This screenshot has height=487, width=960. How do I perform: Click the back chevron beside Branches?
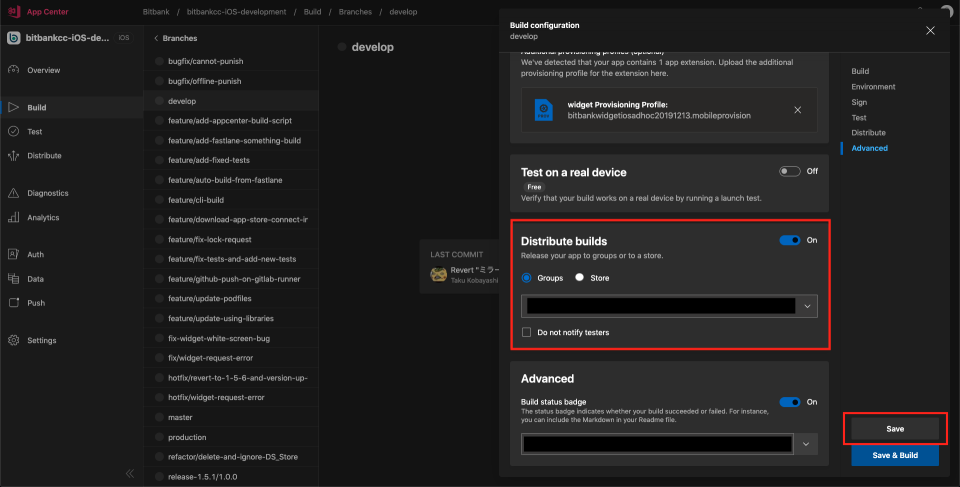click(156, 38)
